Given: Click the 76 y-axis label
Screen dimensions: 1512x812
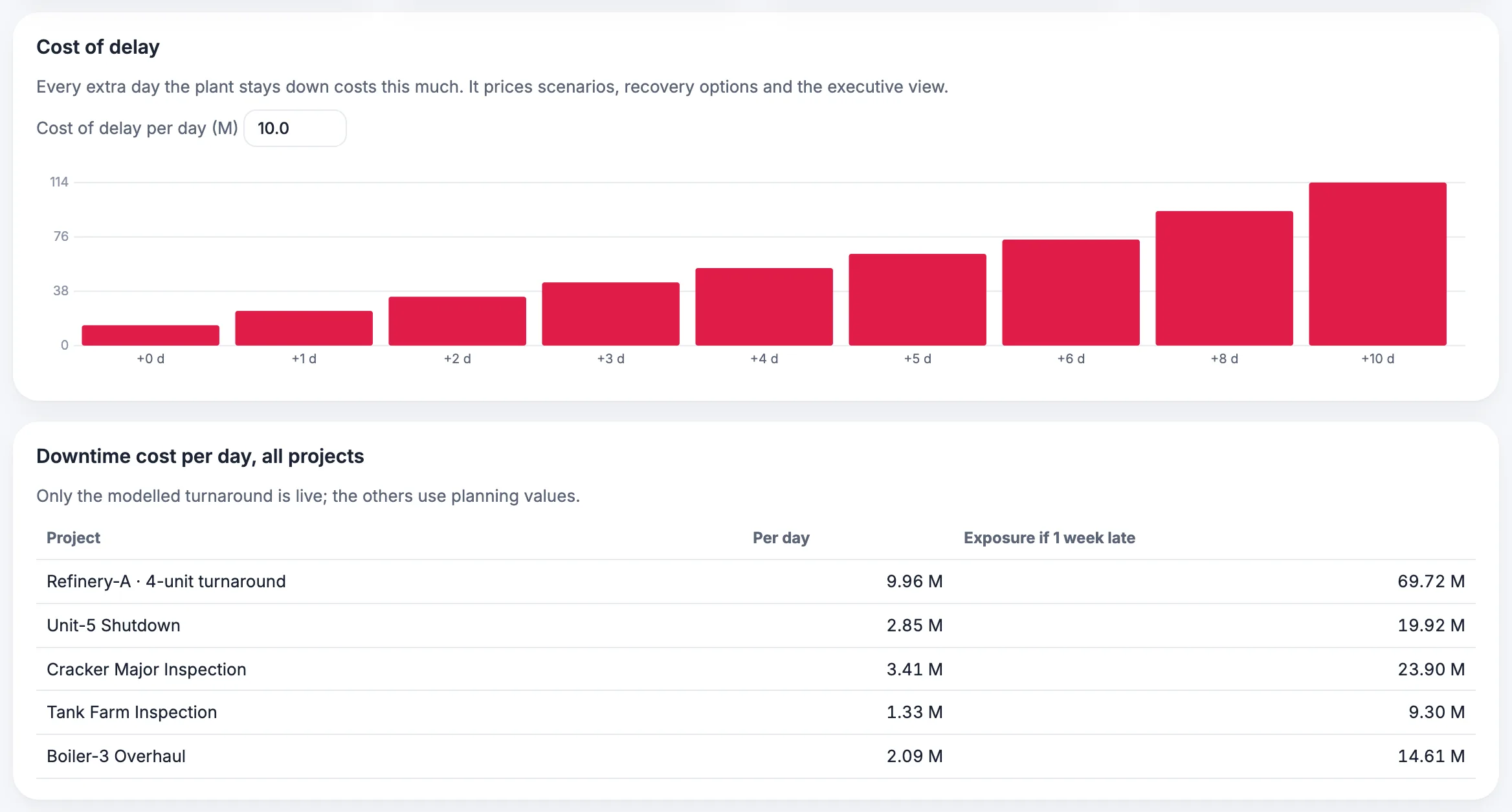Looking at the screenshot, I should [61, 237].
